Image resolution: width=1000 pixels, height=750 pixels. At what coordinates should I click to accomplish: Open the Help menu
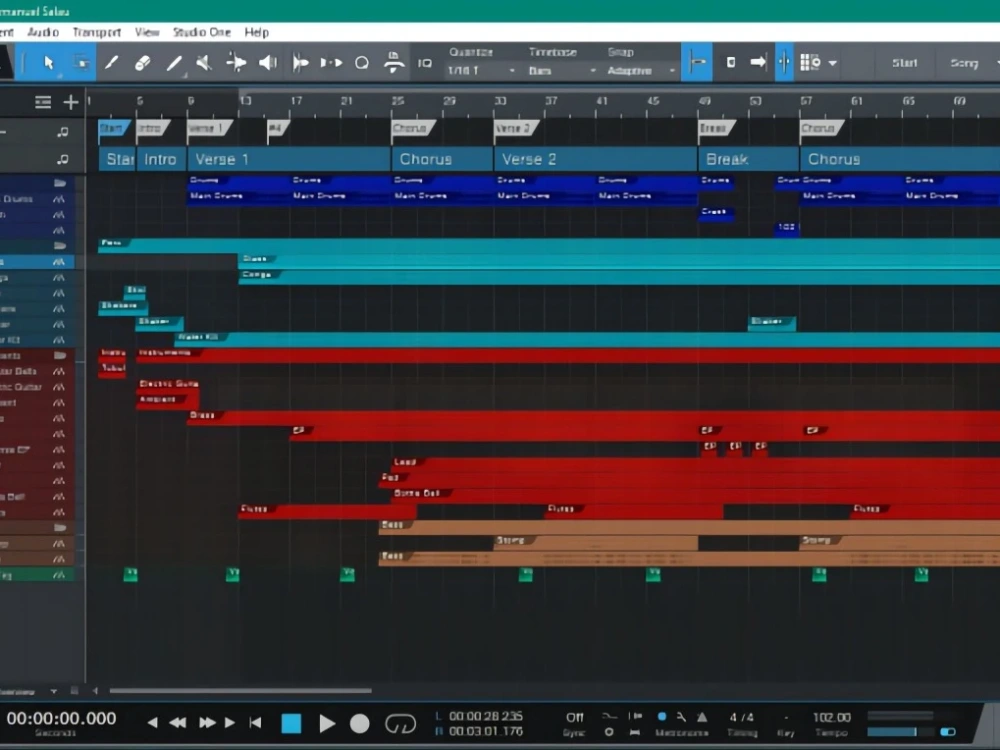coord(256,32)
